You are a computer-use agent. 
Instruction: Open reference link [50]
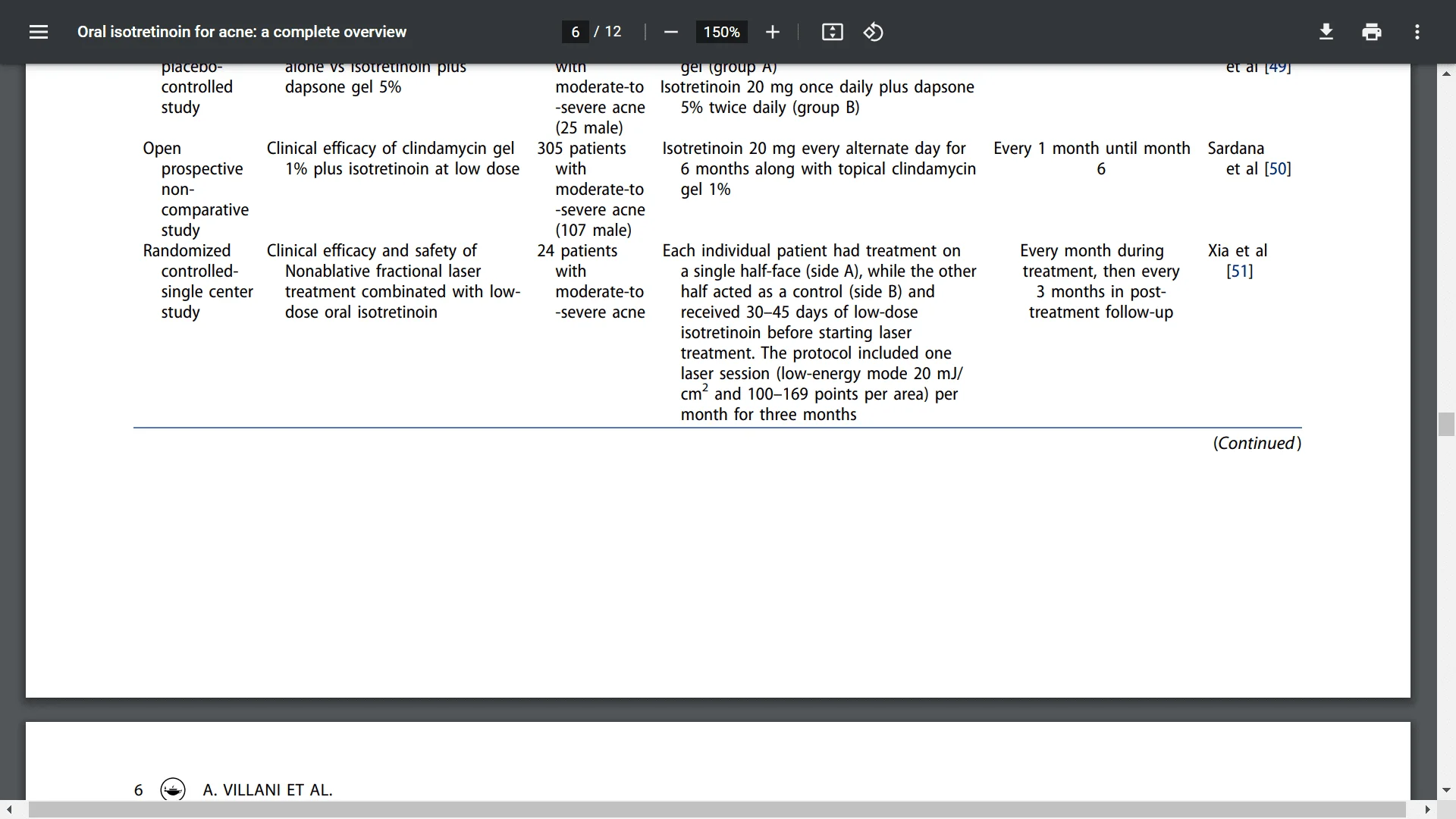coord(1278,169)
